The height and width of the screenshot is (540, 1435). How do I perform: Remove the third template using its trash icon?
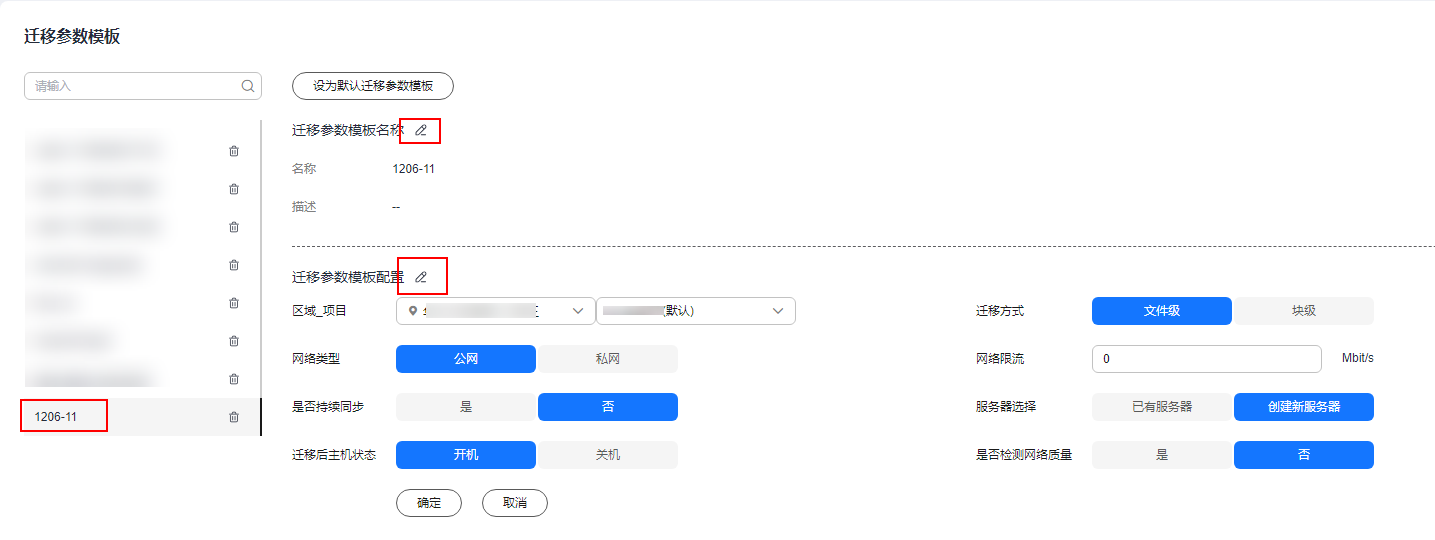tap(234, 227)
